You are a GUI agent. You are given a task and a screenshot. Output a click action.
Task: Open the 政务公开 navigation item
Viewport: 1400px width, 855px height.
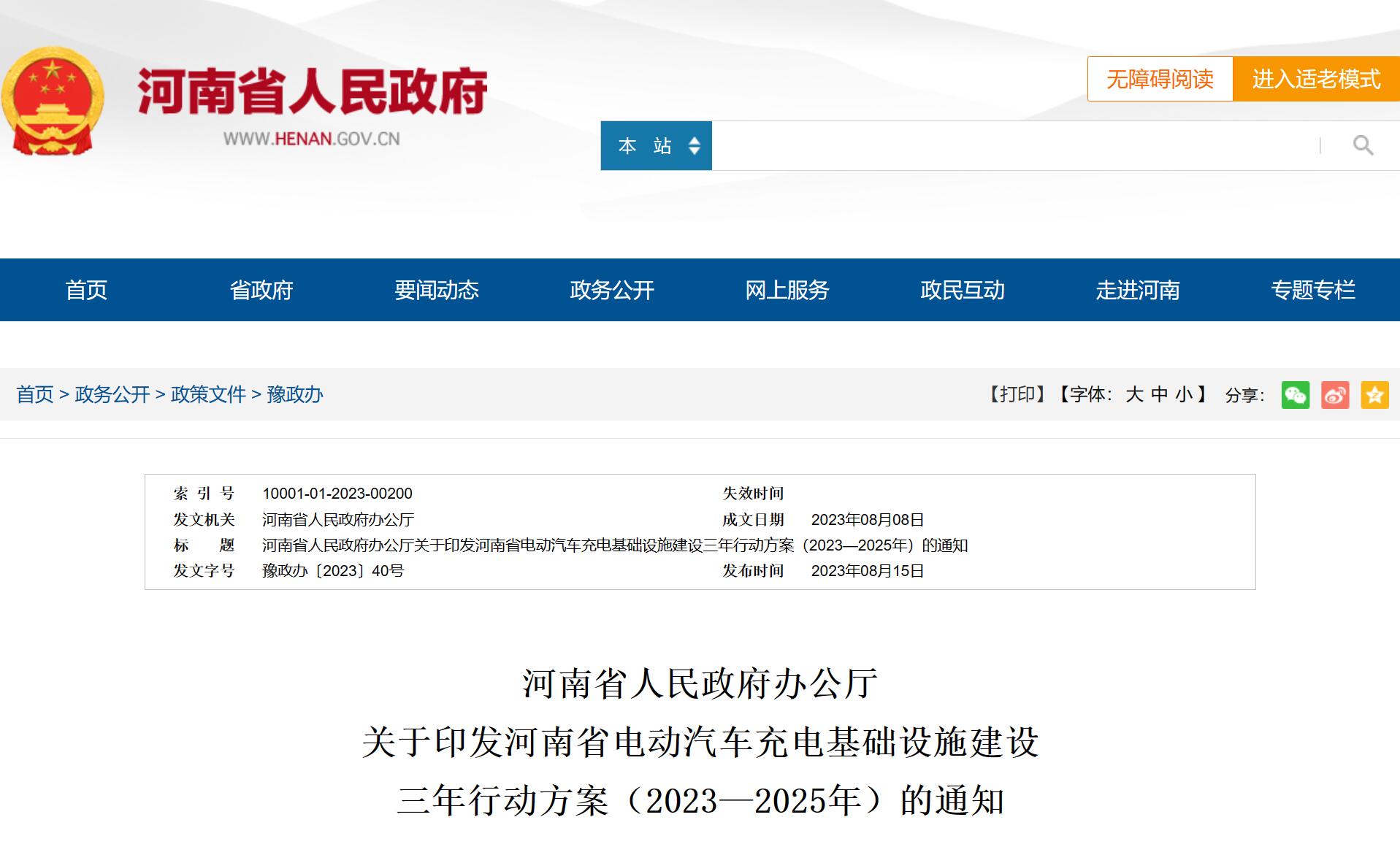pos(612,290)
